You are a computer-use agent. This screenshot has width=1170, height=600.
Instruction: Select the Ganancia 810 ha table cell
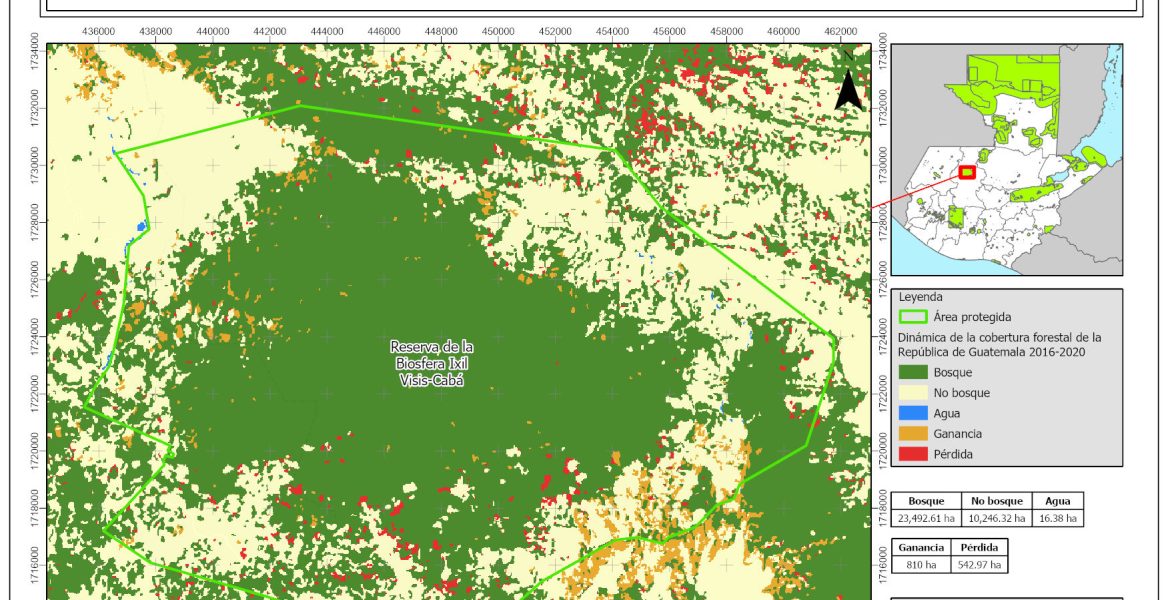pyautogui.click(x=920, y=565)
